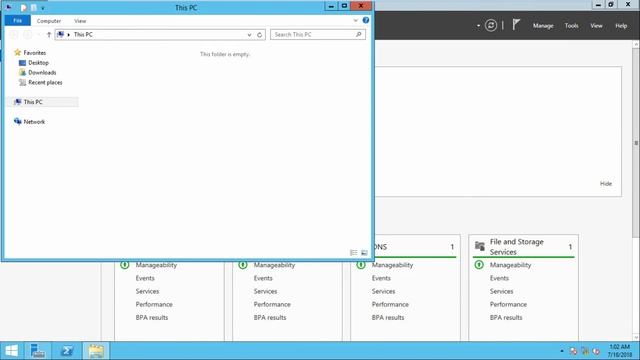
Task: Open Services in File and Storage Services tile
Action: (502, 291)
